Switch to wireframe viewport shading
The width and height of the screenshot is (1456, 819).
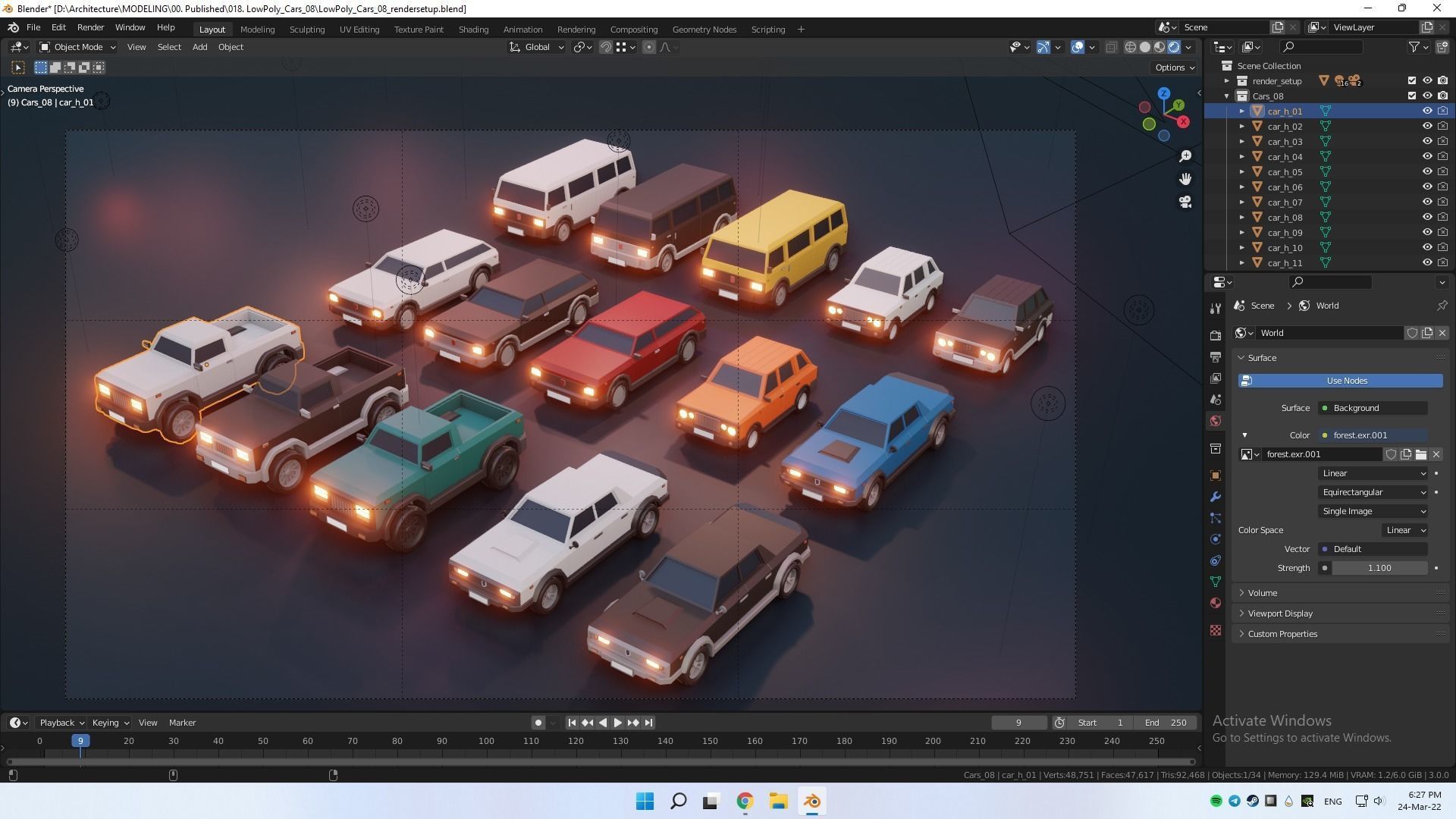[1130, 47]
